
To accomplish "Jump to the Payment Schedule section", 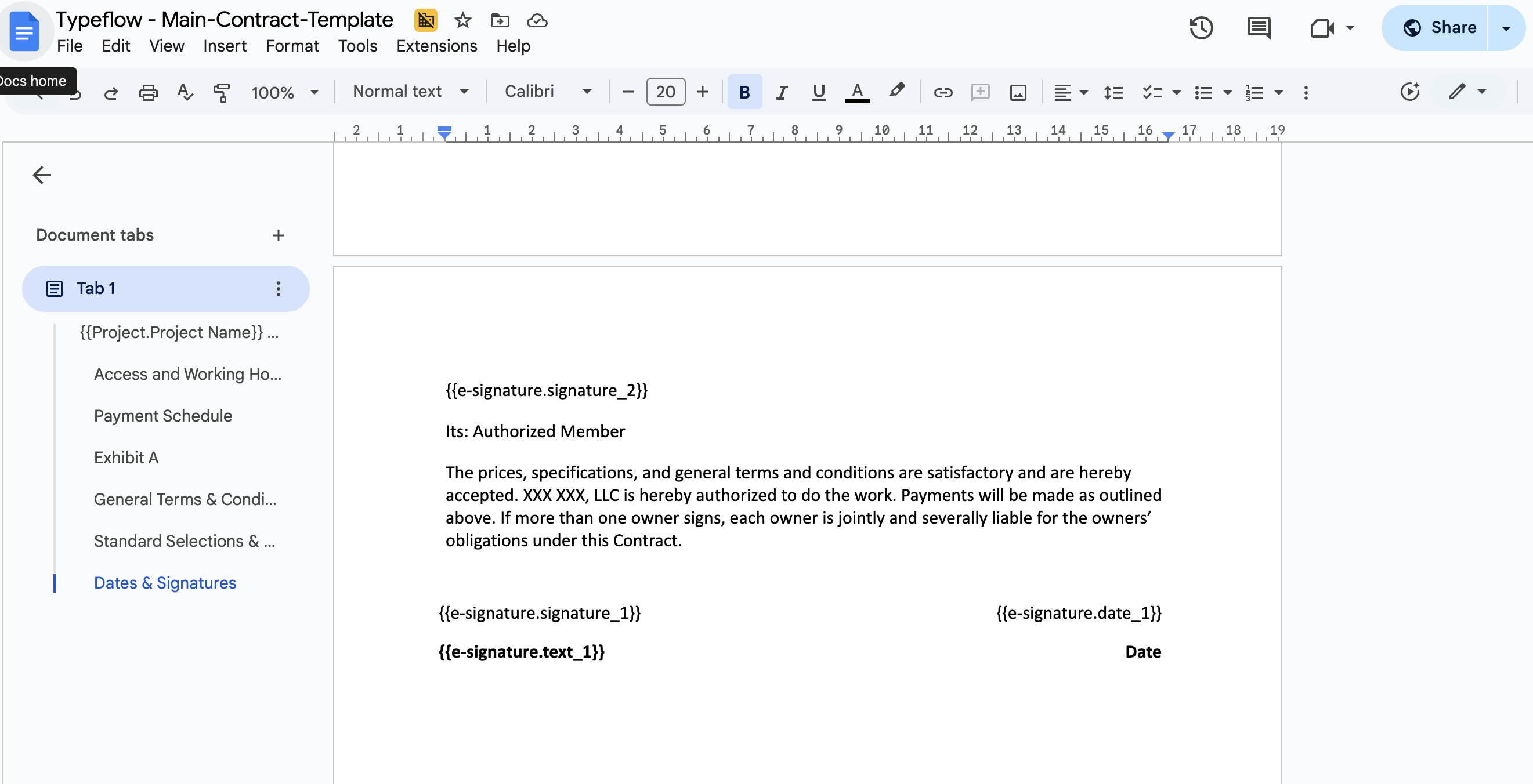I will pyautogui.click(x=162, y=416).
